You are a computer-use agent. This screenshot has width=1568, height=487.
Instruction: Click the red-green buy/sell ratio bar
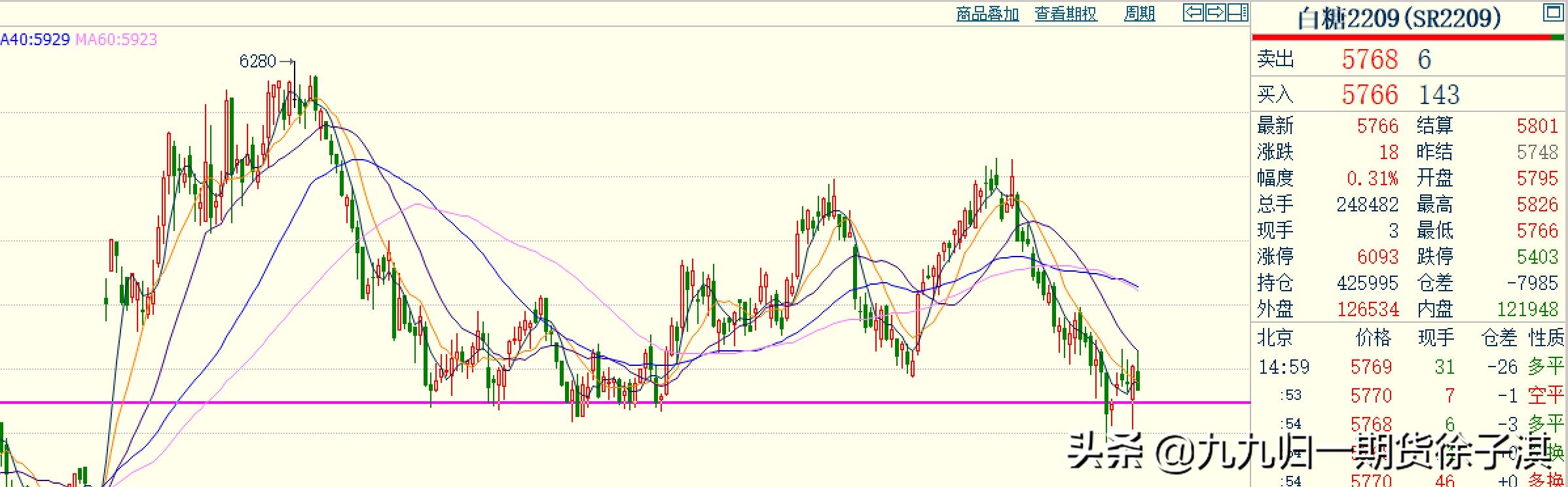pos(1408,37)
